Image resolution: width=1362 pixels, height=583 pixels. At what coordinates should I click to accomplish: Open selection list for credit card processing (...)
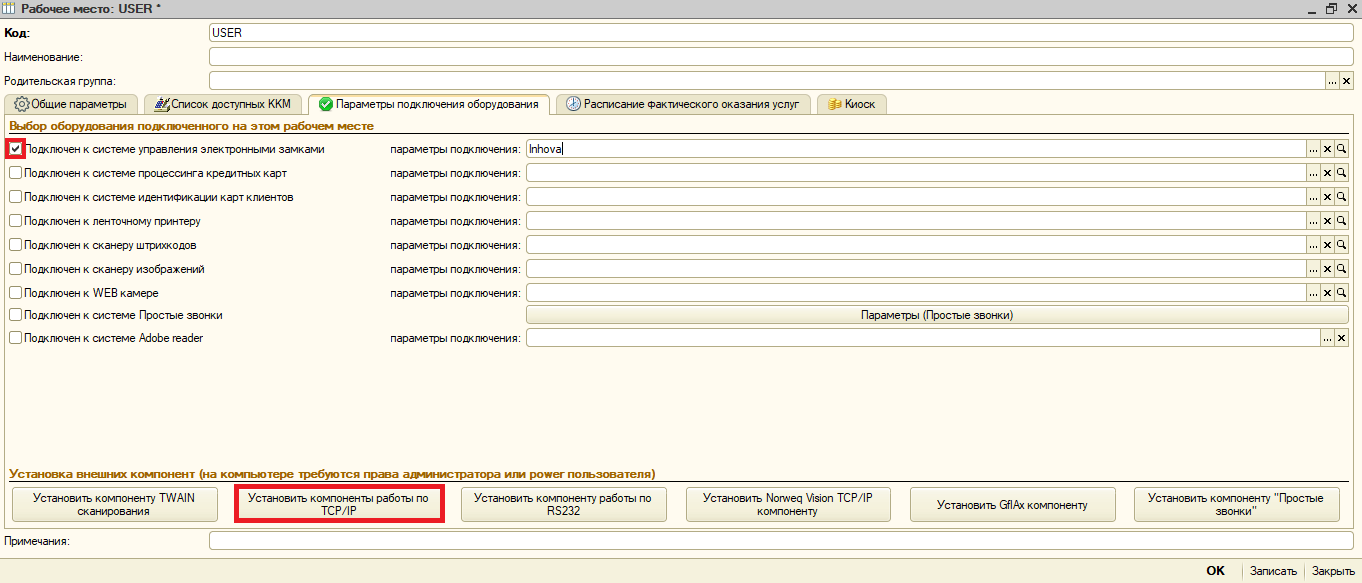click(1314, 173)
